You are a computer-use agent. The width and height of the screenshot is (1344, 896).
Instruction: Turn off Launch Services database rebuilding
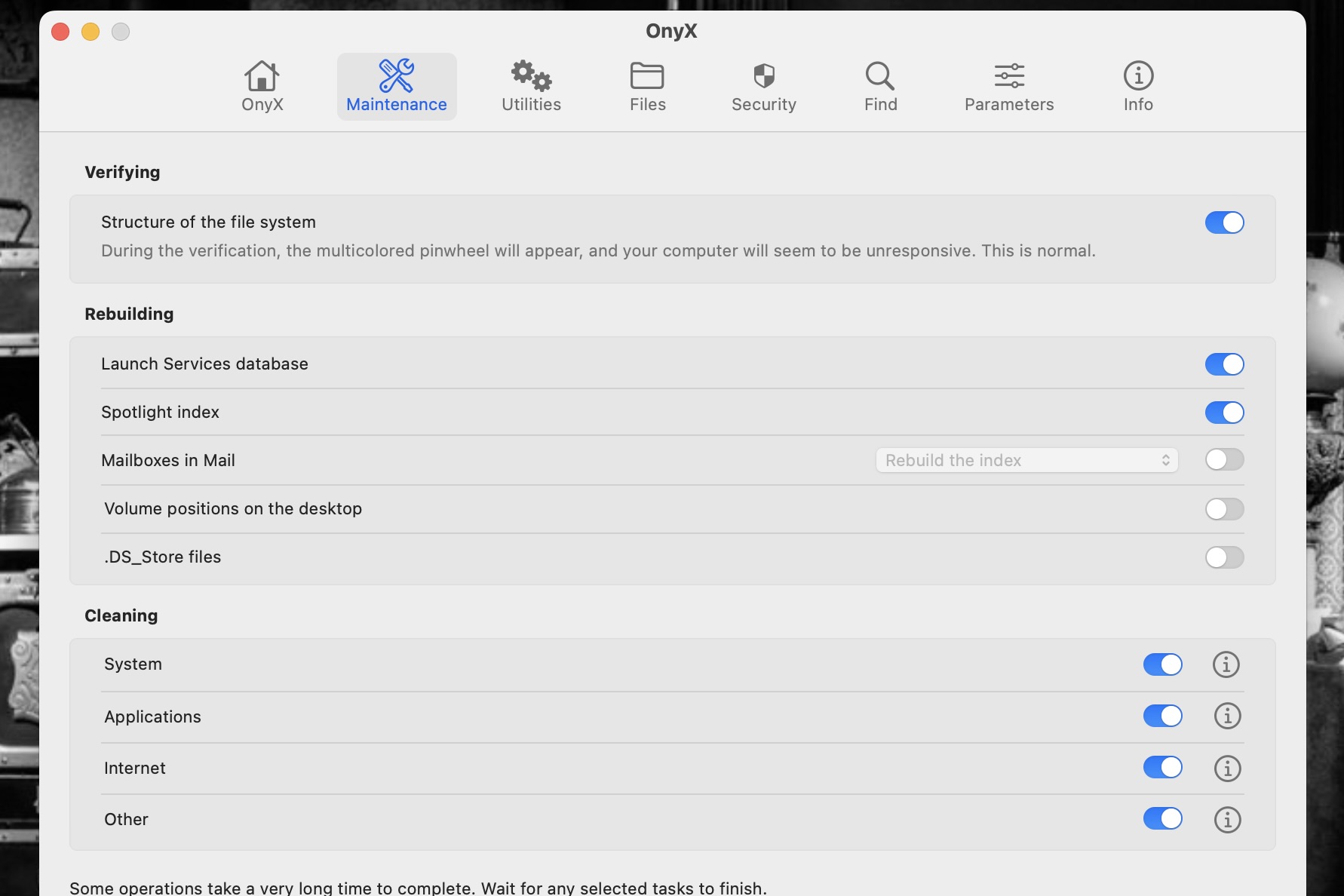click(1224, 364)
